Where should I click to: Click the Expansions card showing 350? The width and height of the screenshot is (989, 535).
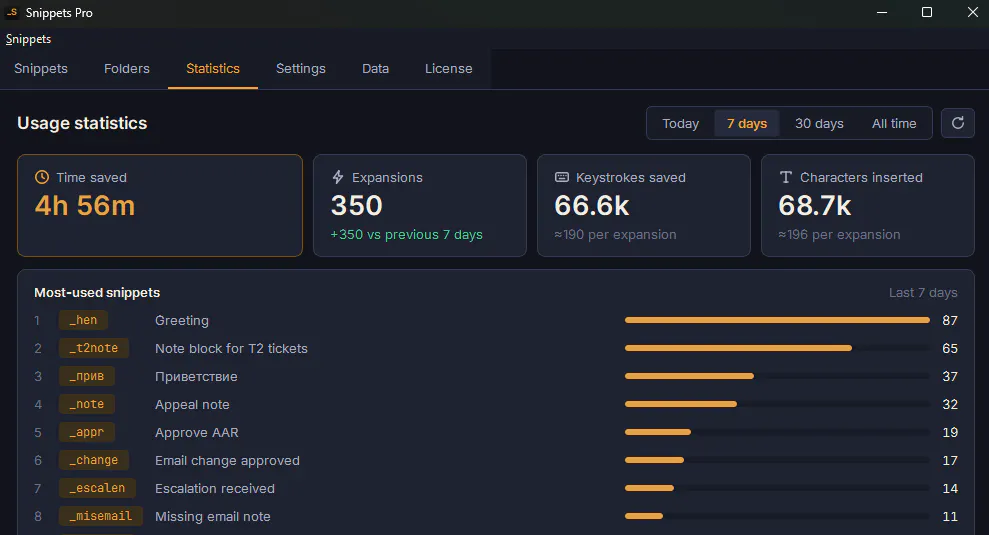click(420, 206)
